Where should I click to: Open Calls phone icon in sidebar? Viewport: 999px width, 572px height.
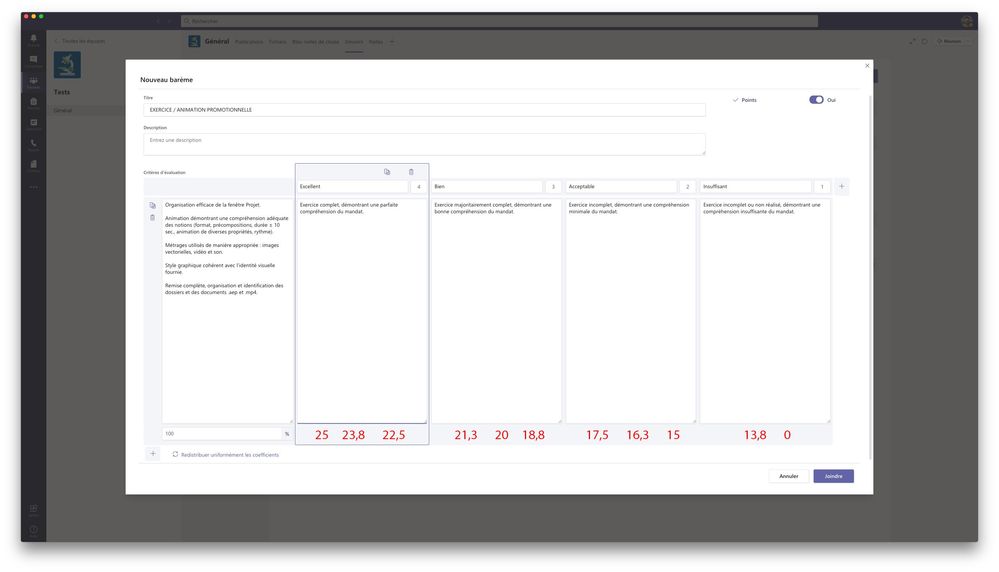[34, 144]
